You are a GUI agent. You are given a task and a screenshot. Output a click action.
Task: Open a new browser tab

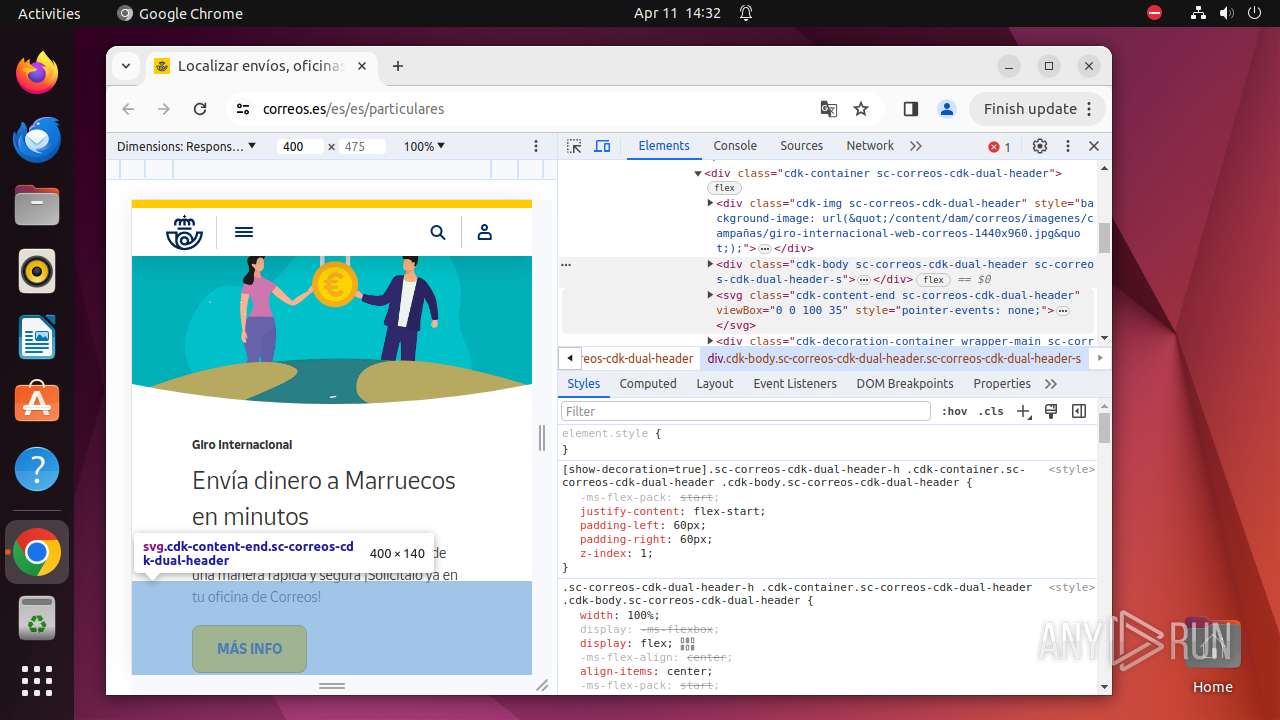tap(398, 66)
